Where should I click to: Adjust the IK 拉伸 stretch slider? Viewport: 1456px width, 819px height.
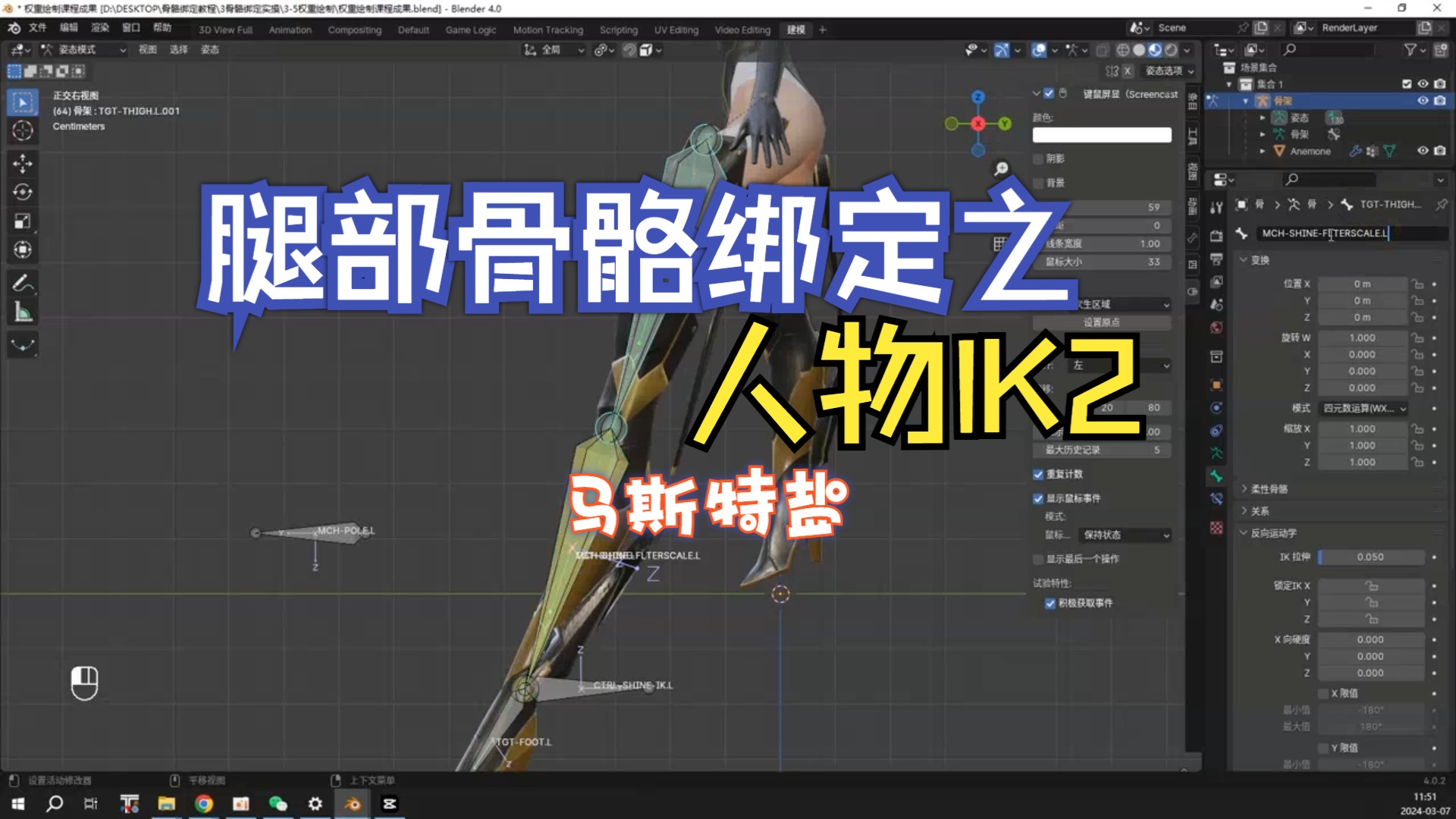click(x=1370, y=557)
